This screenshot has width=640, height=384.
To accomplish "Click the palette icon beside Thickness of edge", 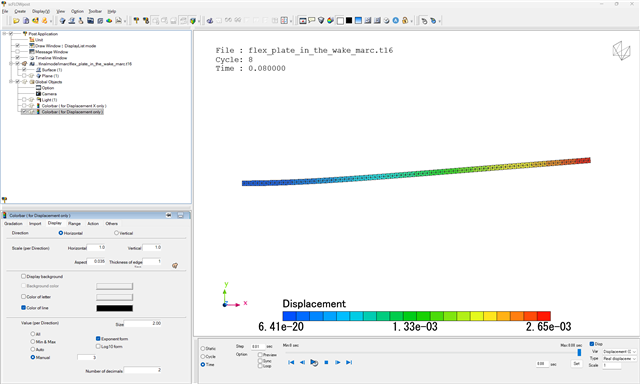I will [175, 266].
